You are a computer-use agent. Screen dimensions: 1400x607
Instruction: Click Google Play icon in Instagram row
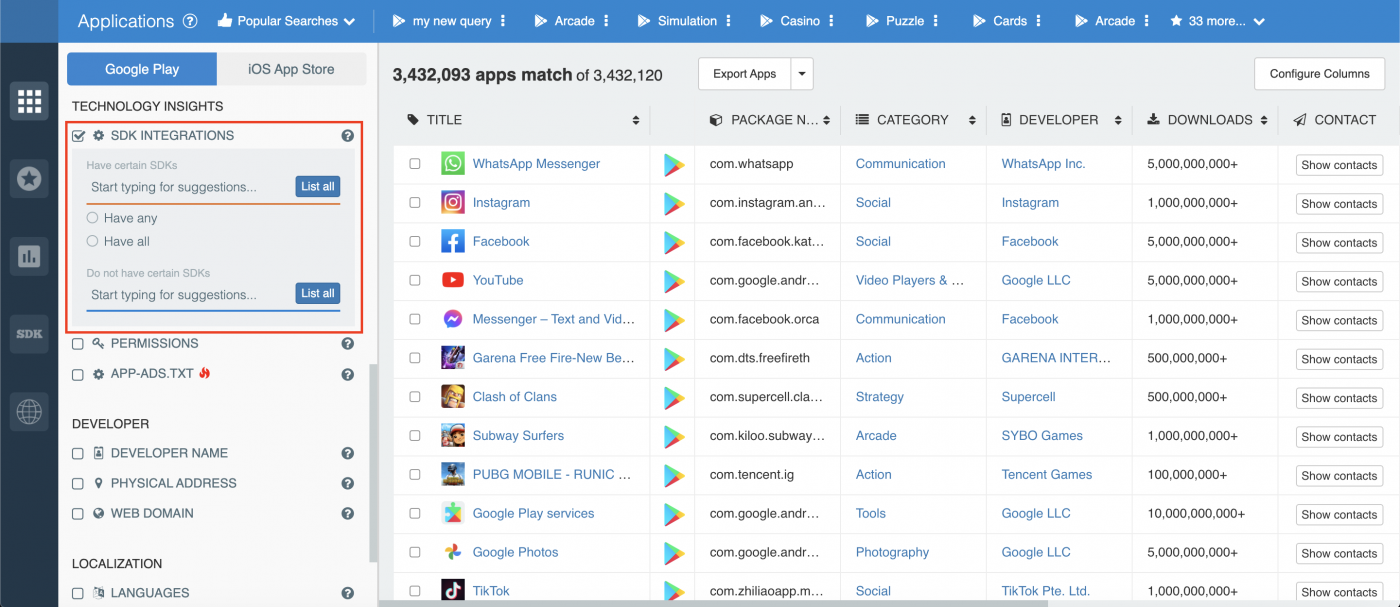point(674,204)
